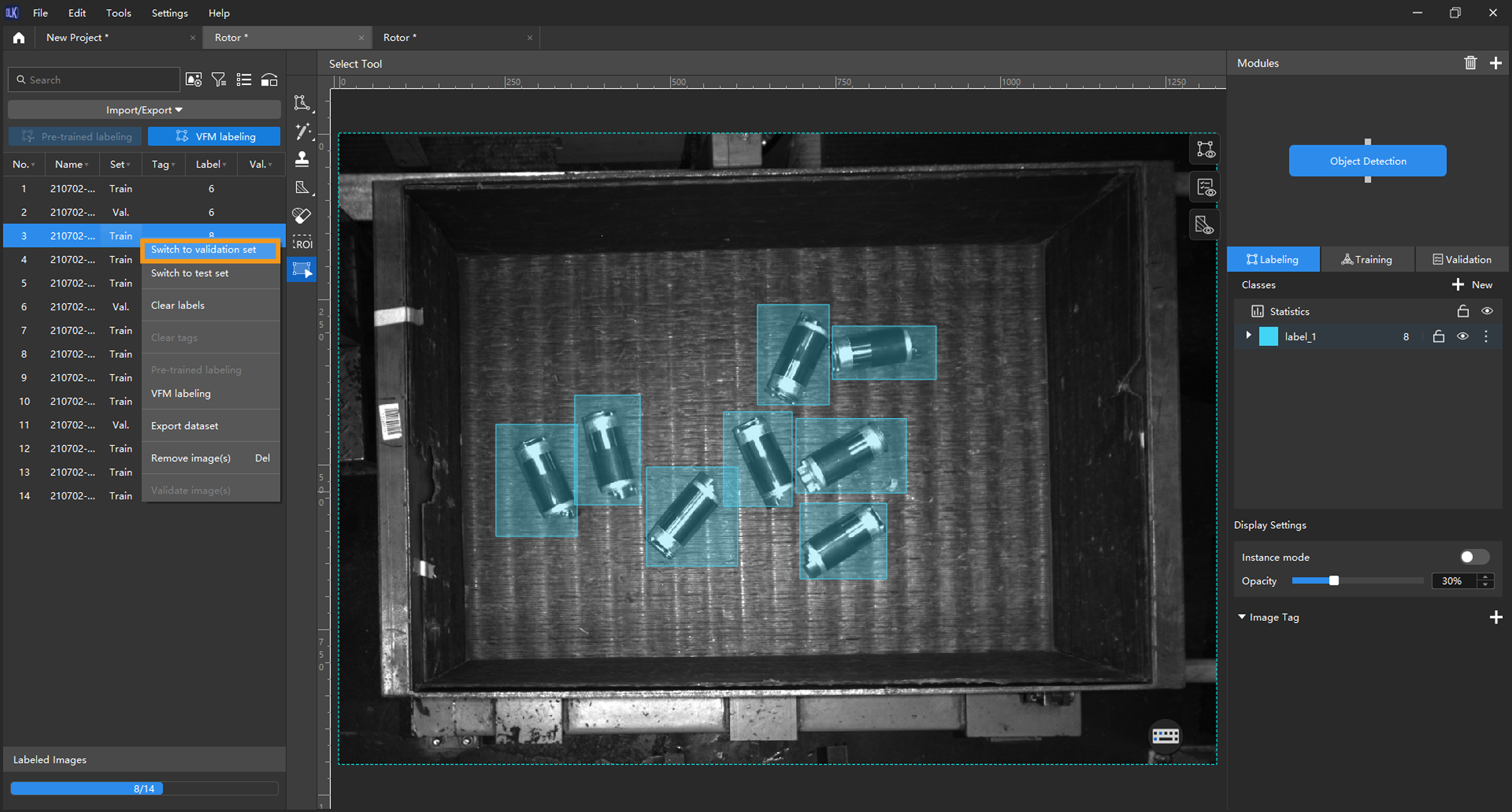Activate the rectangle selection tool
The height and width of the screenshot is (812, 1512).
coord(302,270)
